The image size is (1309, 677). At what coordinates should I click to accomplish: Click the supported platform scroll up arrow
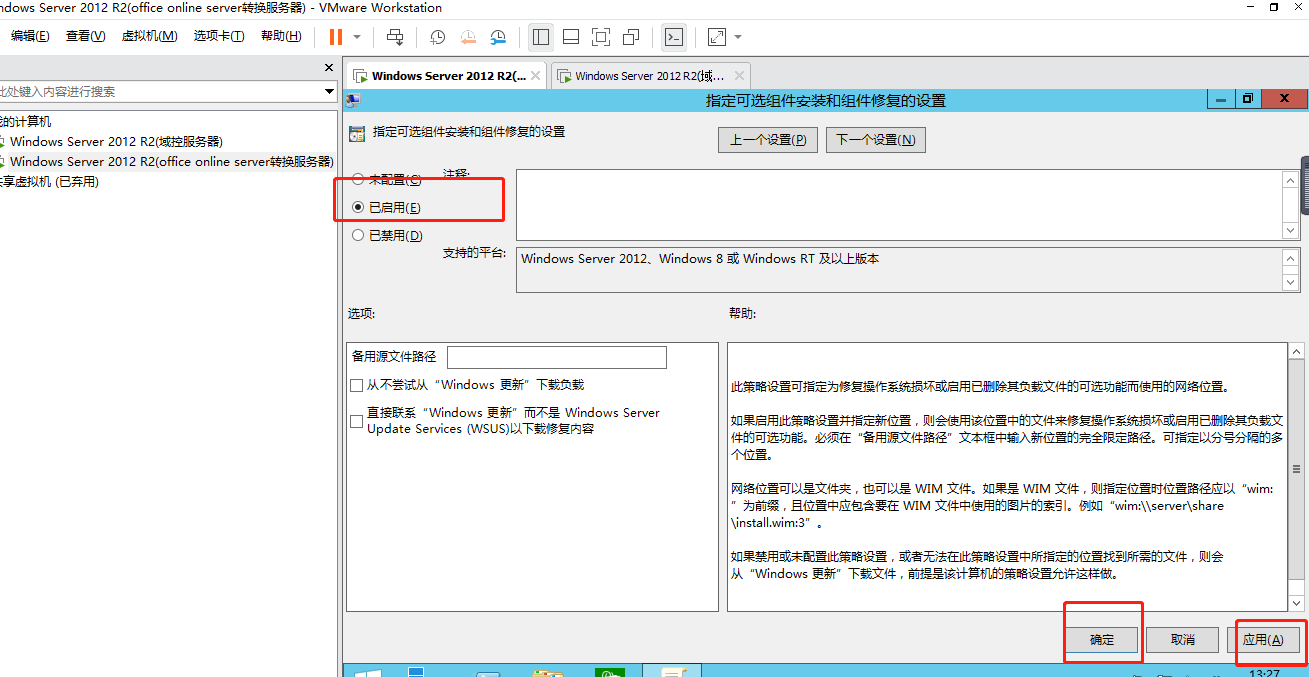(1291, 257)
